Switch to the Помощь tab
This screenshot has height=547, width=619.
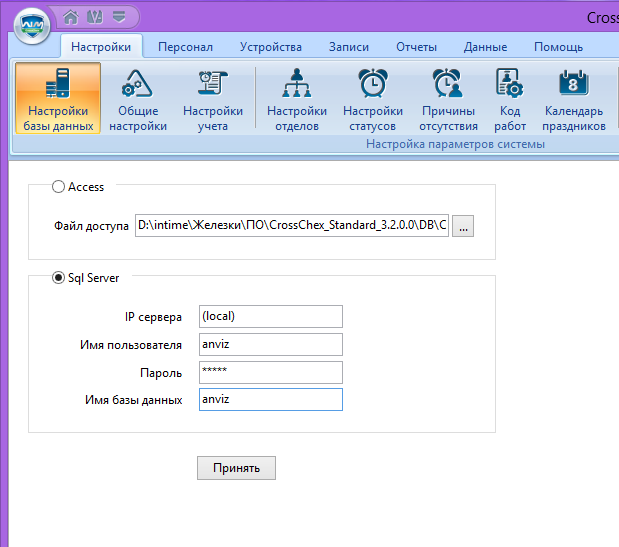(x=558, y=47)
